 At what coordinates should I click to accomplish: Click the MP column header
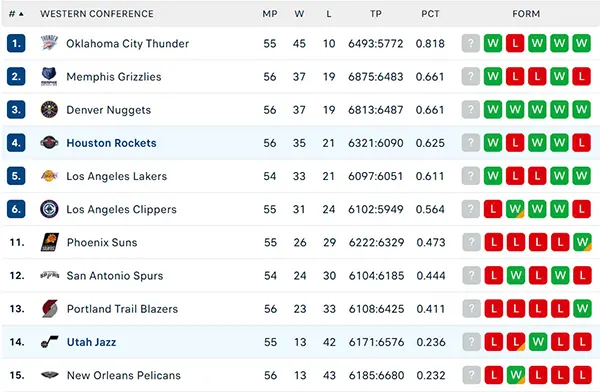(270, 14)
